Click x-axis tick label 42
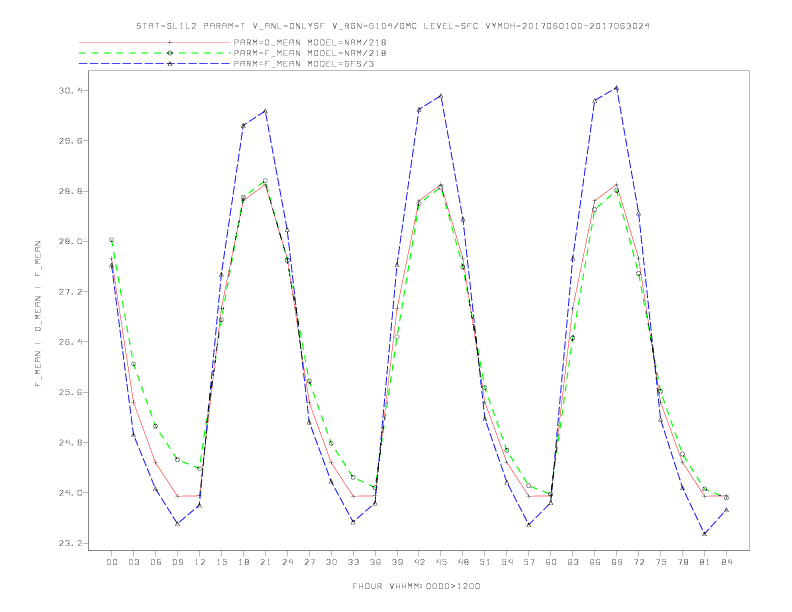Image resolution: width=792 pixels, height=612 pixels. pyautogui.click(x=419, y=562)
